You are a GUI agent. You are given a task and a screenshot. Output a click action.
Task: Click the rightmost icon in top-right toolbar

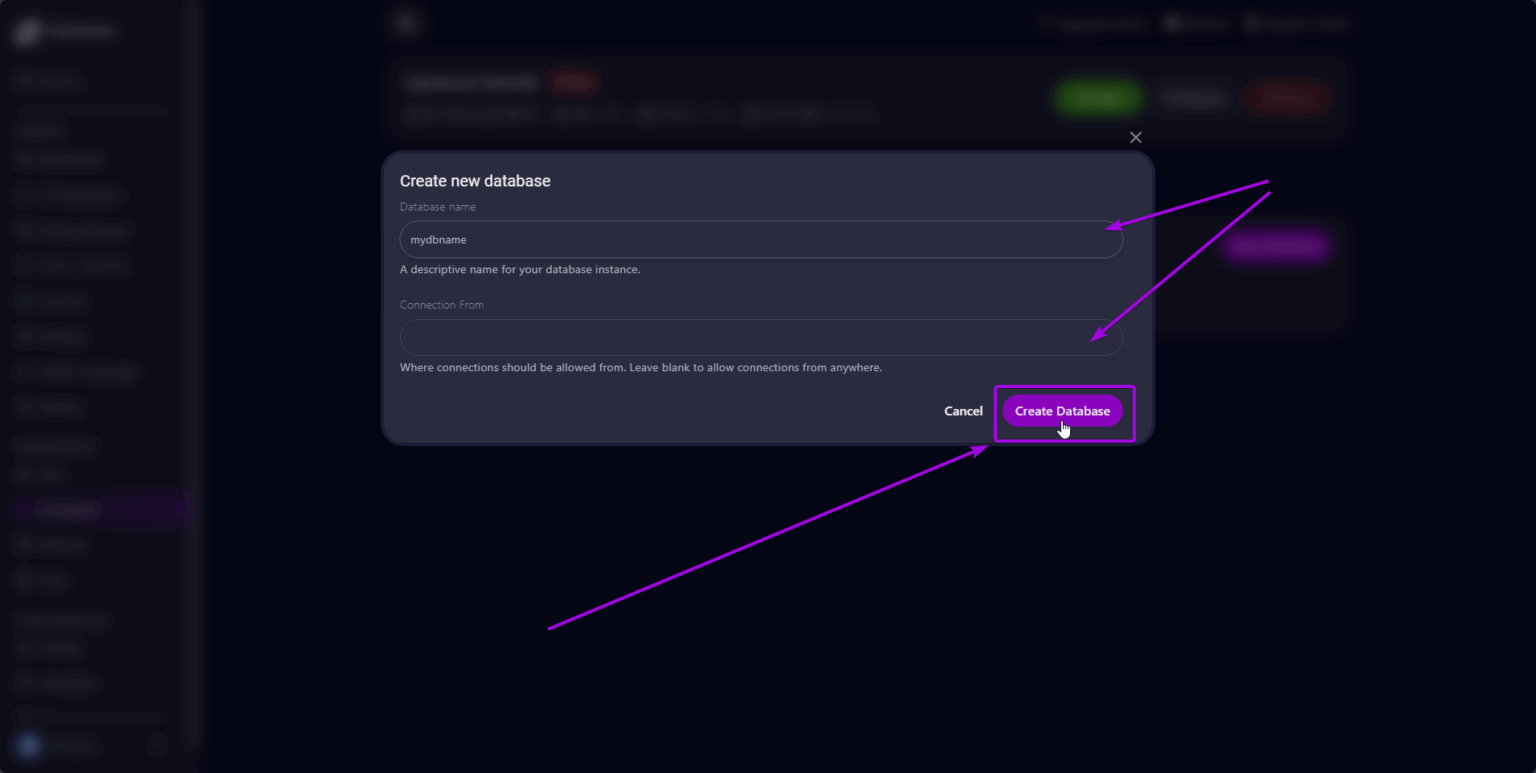pos(1297,23)
